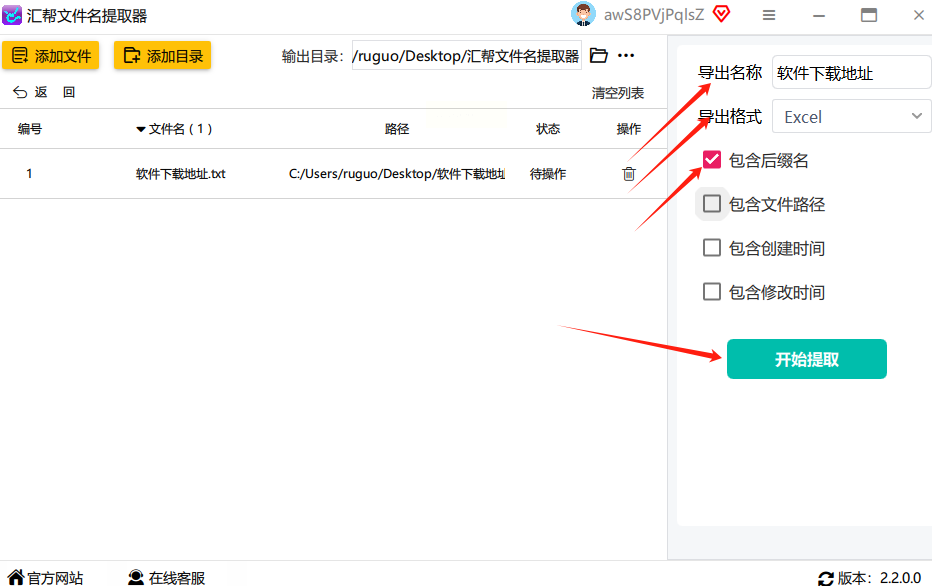Enable the 包含文件路径 checkbox
The width and height of the screenshot is (932, 586).
[x=711, y=204]
